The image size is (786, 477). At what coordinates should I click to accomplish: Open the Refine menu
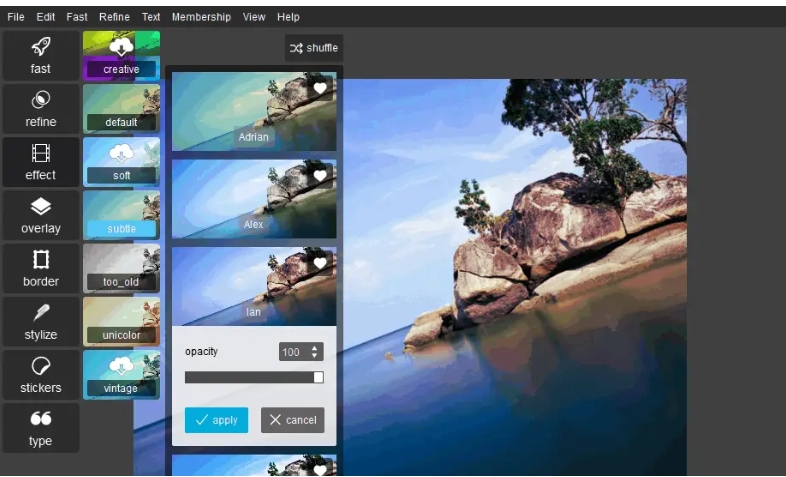click(x=114, y=17)
